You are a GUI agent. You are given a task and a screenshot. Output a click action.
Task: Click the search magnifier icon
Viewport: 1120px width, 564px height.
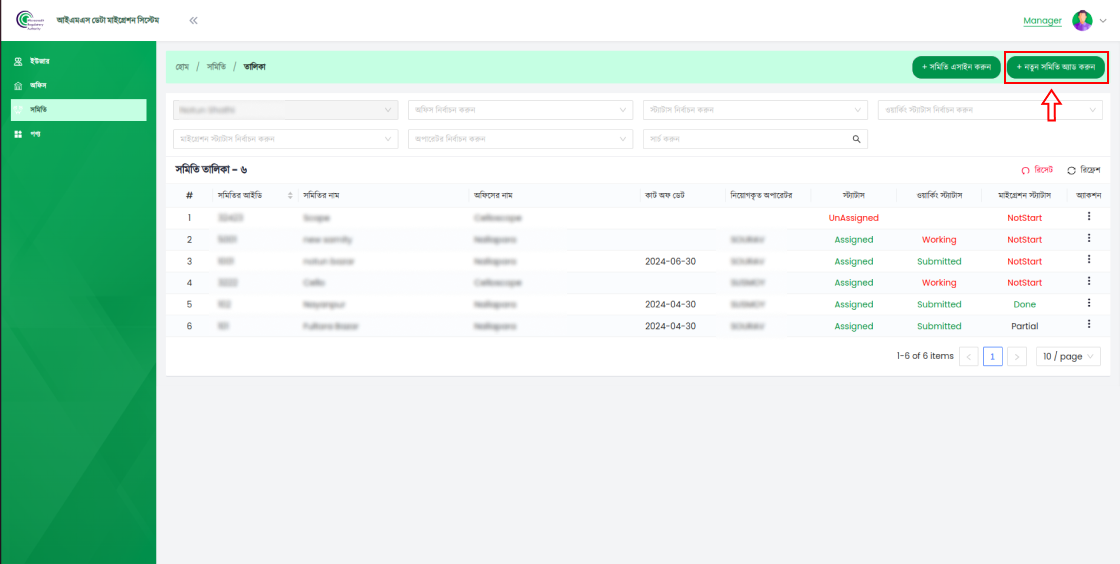(x=856, y=139)
